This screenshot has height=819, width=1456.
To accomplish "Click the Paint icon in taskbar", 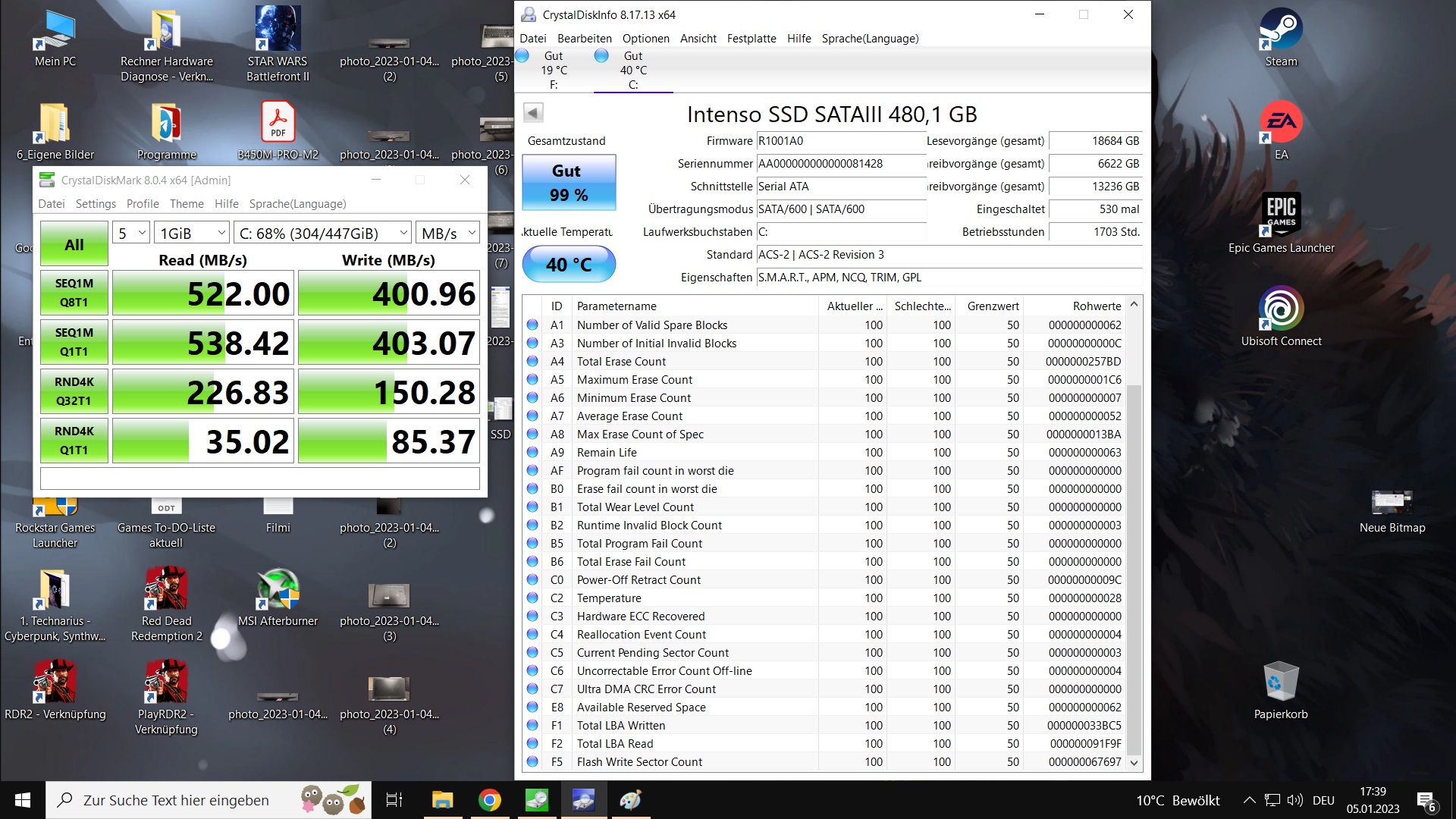I will [630, 800].
